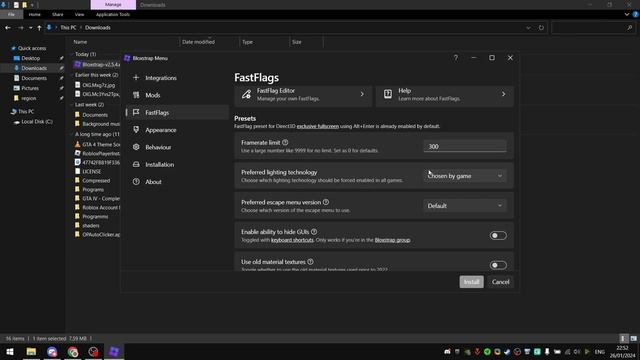This screenshot has height=360, width=640.
Task: Click the question mark help button in Bloxstrap title bar
Action: pyautogui.click(x=456, y=58)
